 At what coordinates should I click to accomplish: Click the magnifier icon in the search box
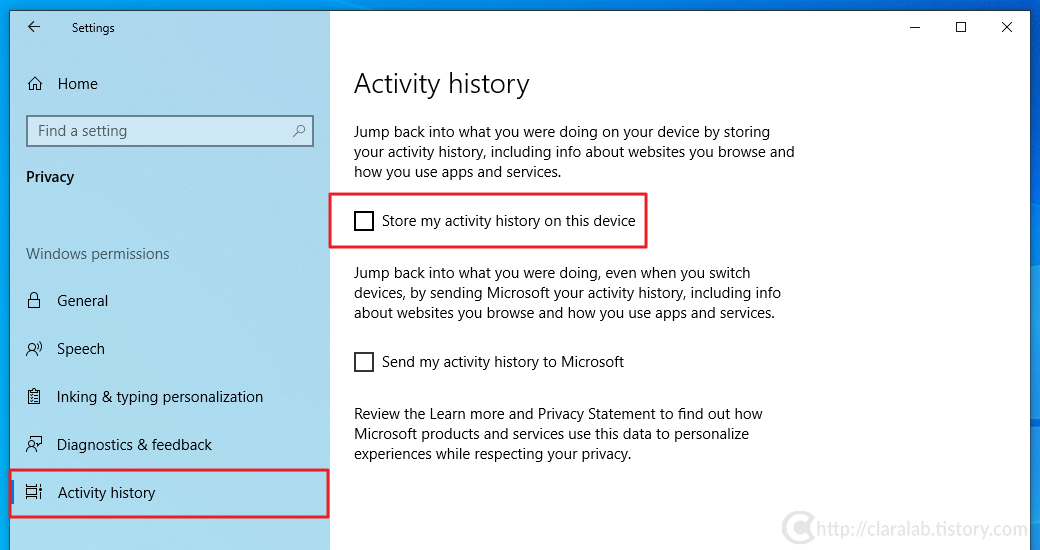[299, 131]
